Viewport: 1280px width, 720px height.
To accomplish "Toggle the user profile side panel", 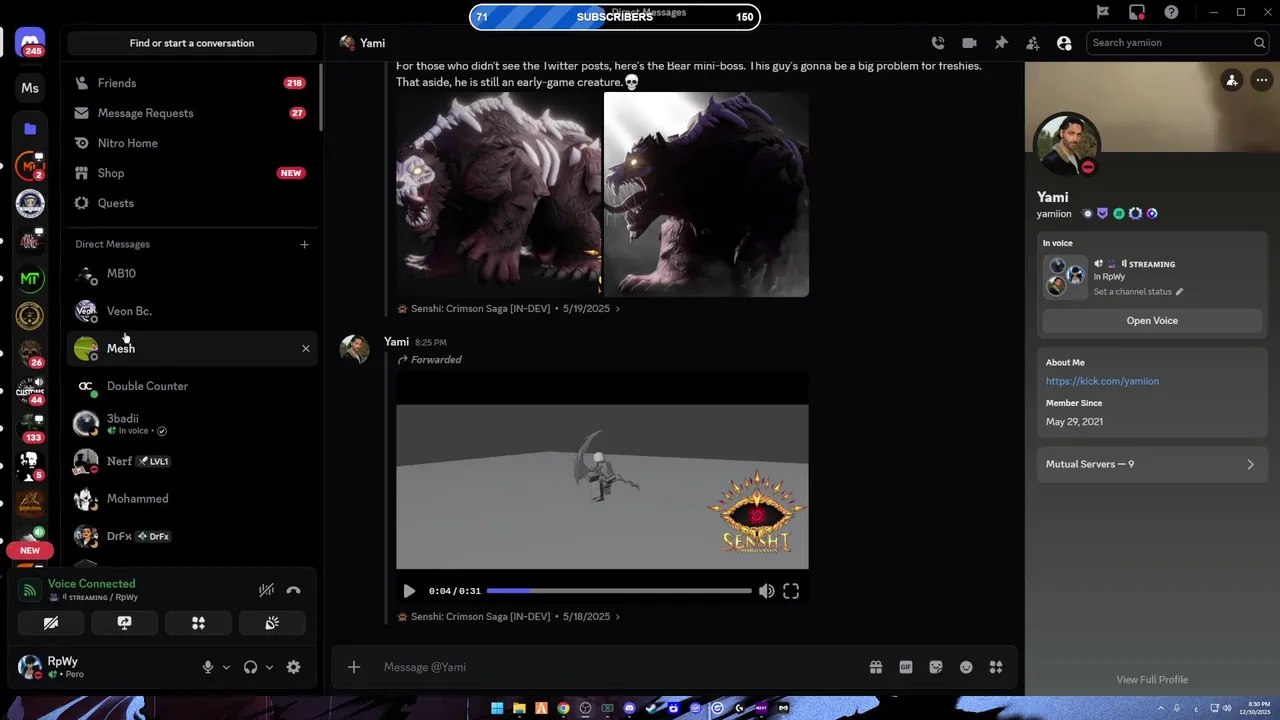I will tap(1064, 43).
